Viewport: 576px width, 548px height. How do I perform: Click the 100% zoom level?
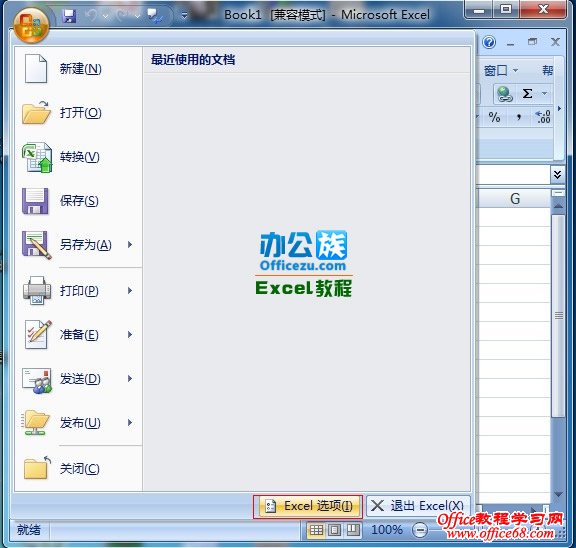coord(386,530)
